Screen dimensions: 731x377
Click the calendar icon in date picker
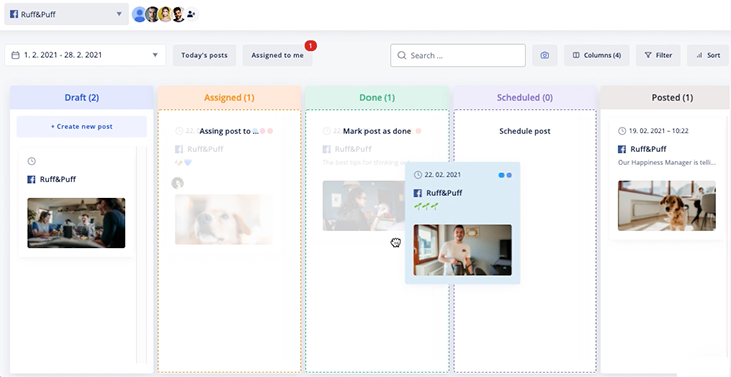(15, 55)
